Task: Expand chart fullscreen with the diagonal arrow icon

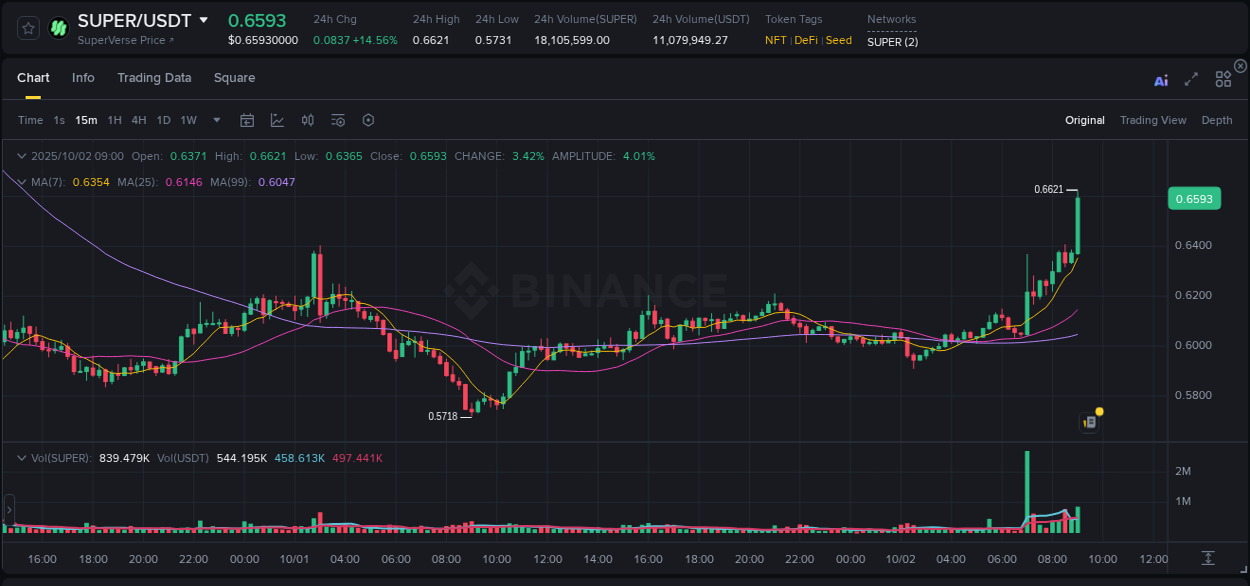Action: click(1191, 80)
